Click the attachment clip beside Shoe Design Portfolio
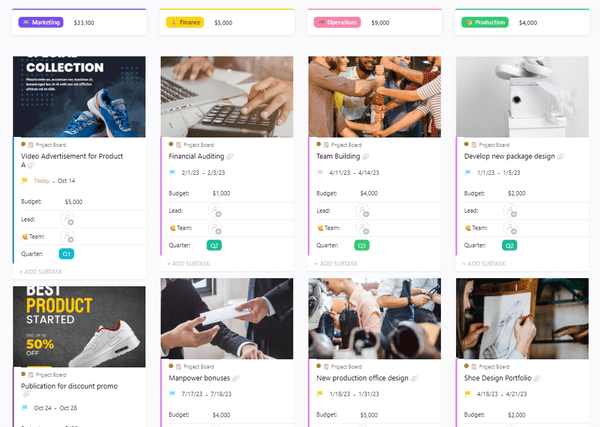The height and width of the screenshot is (427, 600). tap(537, 378)
